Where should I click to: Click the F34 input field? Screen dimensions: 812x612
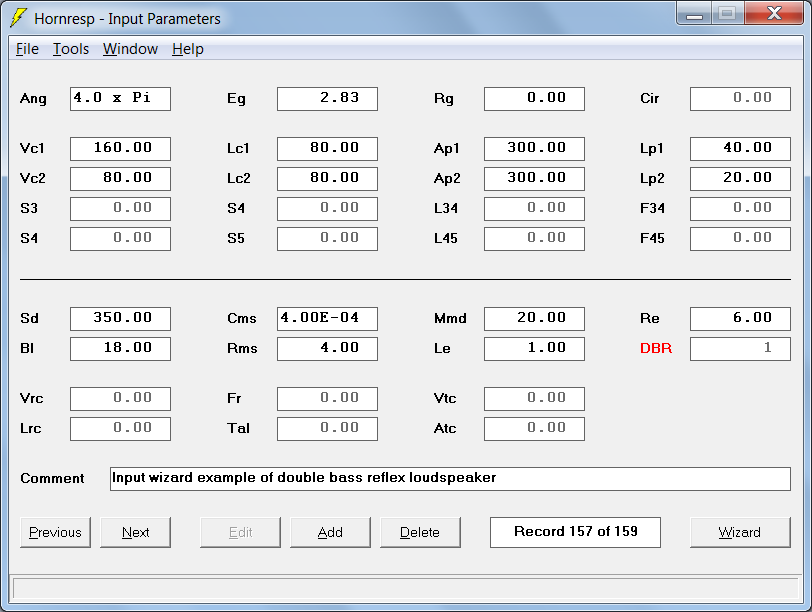tap(741, 209)
